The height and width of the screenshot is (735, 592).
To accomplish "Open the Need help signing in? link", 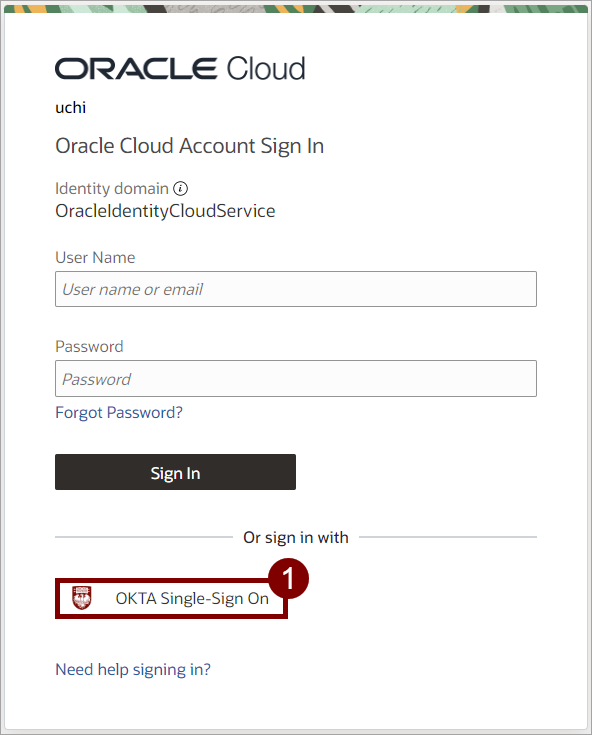I will [x=133, y=669].
